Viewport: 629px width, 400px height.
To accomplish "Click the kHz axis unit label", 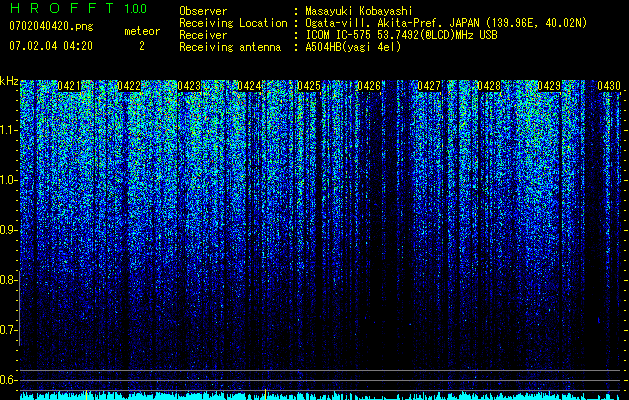I will tap(9, 81).
